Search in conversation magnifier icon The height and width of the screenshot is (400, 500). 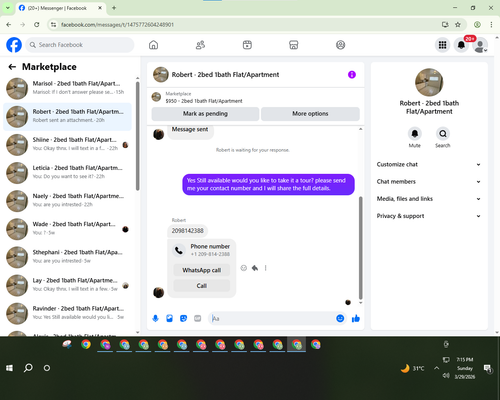click(x=443, y=134)
